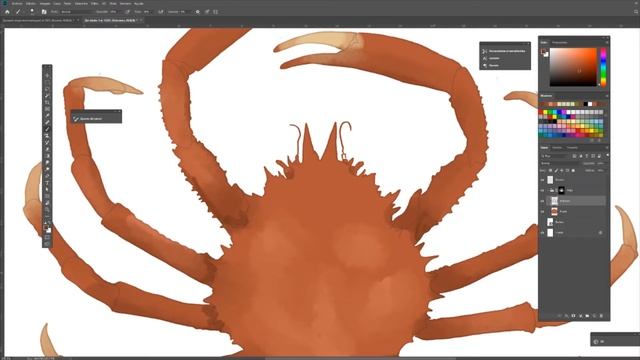Select the Eyedropper tool
The image size is (640, 360).
(x=47, y=116)
